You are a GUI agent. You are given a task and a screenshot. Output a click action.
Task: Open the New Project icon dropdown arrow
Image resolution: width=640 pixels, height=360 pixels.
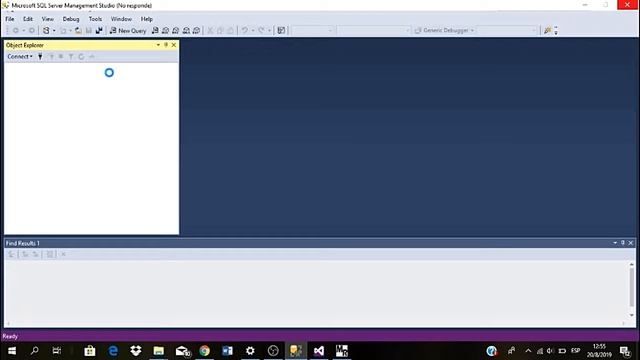[x=54, y=31]
